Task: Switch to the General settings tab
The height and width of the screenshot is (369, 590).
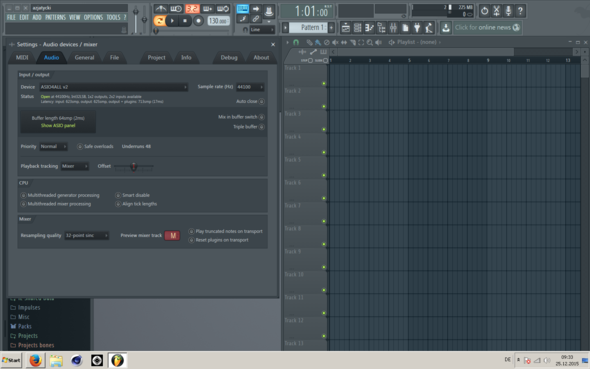Action: point(84,58)
